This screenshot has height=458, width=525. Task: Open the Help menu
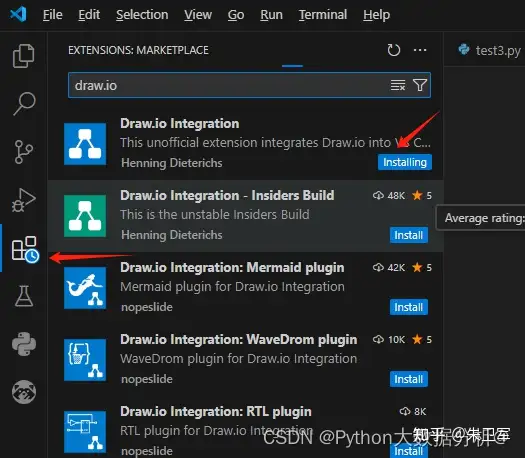click(x=376, y=15)
